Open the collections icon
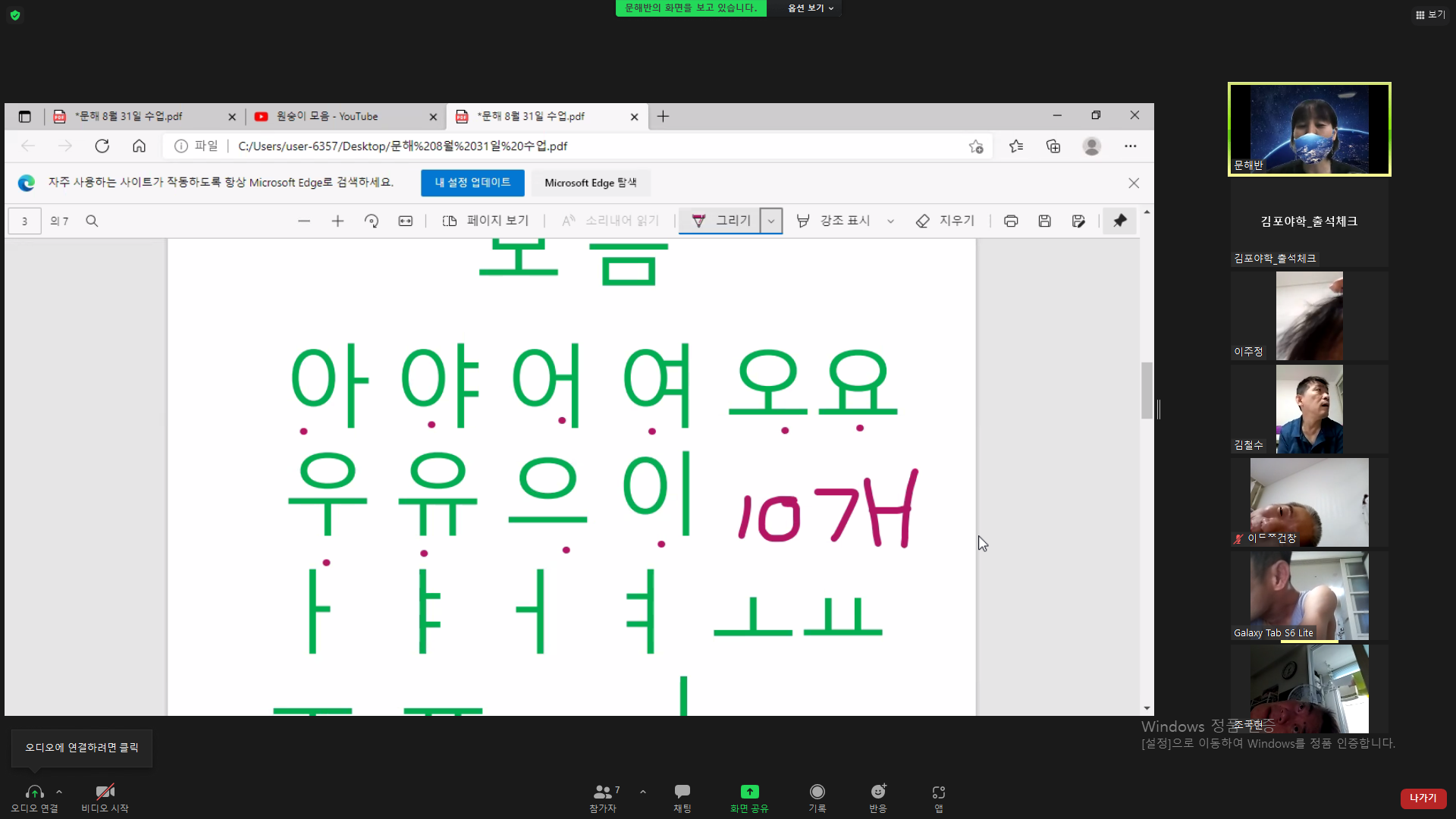This screenshot has height=819, width=1456. (1053, 146)
